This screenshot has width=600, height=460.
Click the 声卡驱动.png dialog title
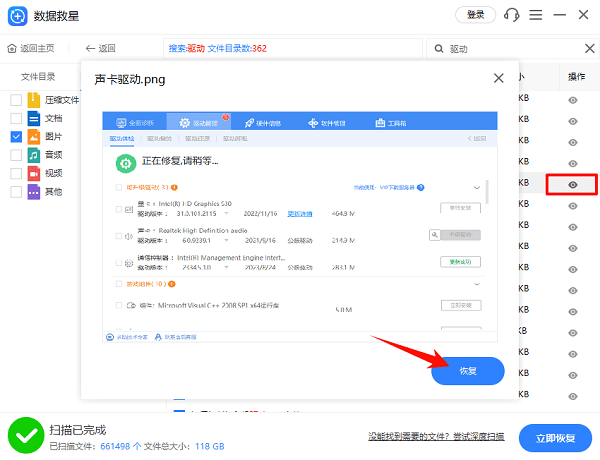tap(130, 80)
